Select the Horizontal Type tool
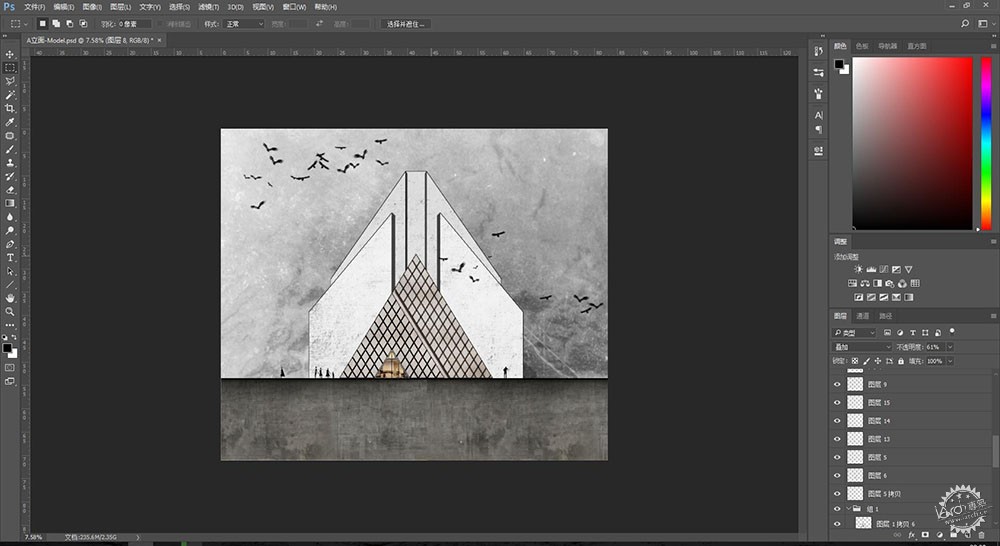Screen dimensions: 1000x546 pos(10,258)
